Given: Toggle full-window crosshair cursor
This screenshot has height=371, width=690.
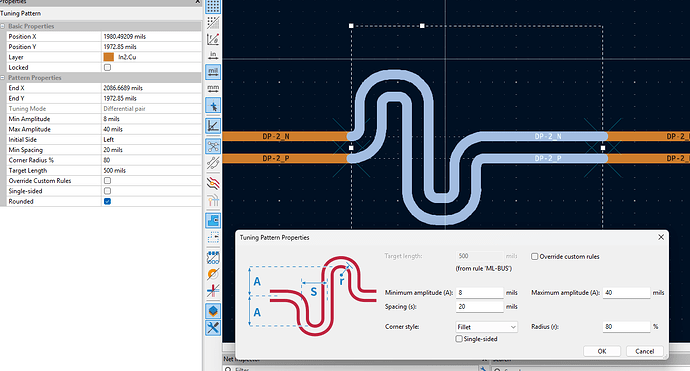Looking at the screenshot, I should (x=213, y=106).
